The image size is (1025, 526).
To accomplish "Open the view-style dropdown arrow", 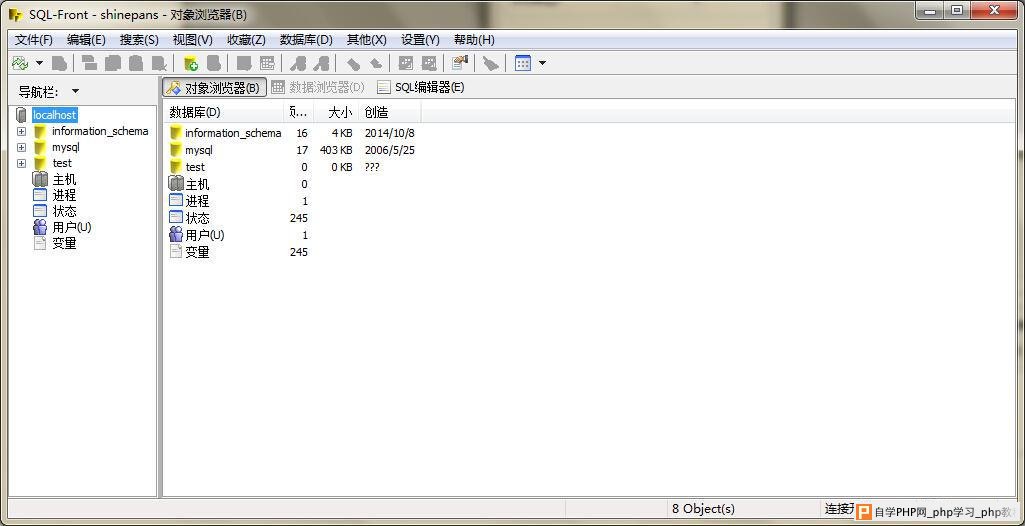I will pyautogui.click(x=542, y=63).
